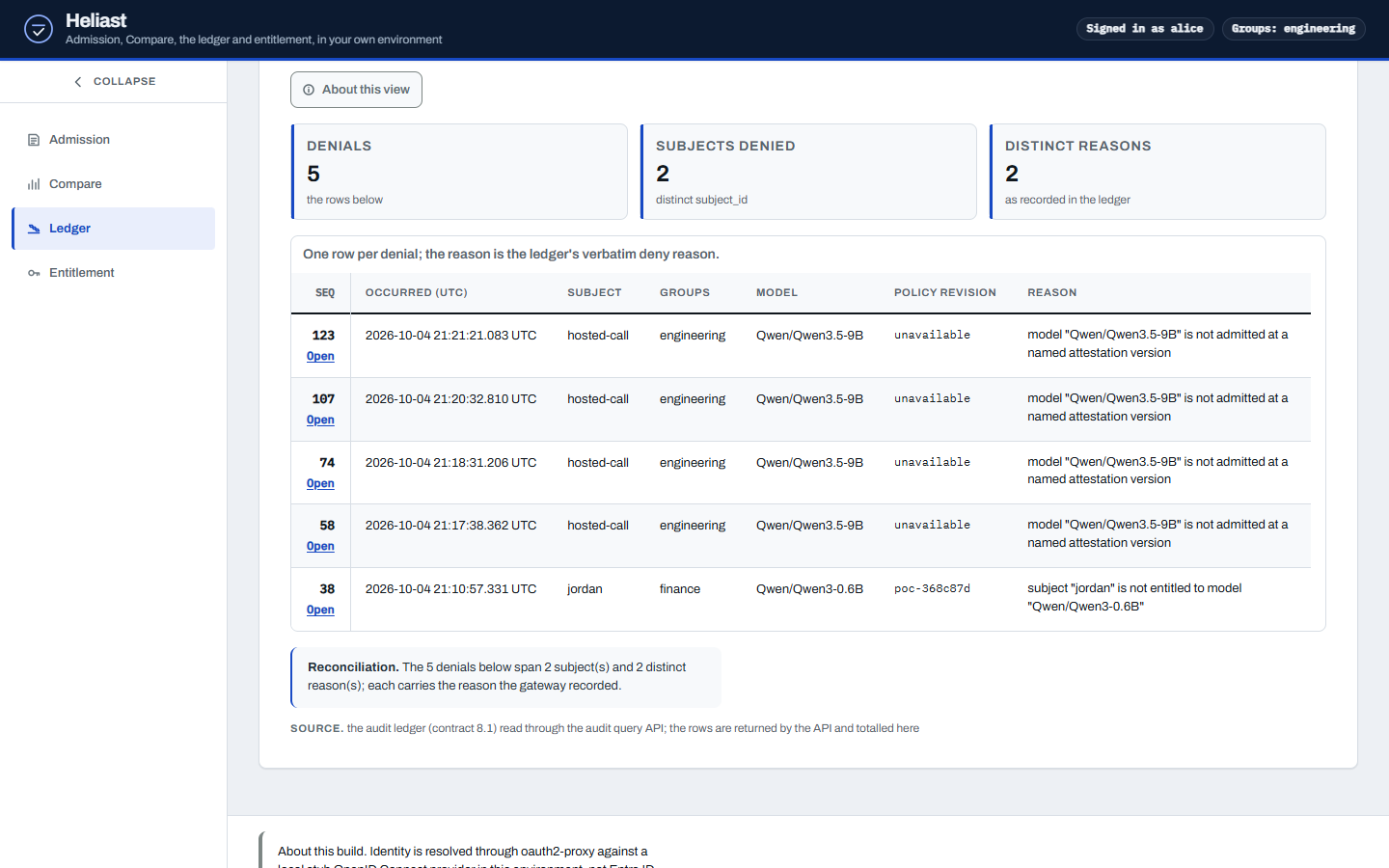
Task: Click the Compare bar-chart icon in sidebar
Action: point(34,184)
